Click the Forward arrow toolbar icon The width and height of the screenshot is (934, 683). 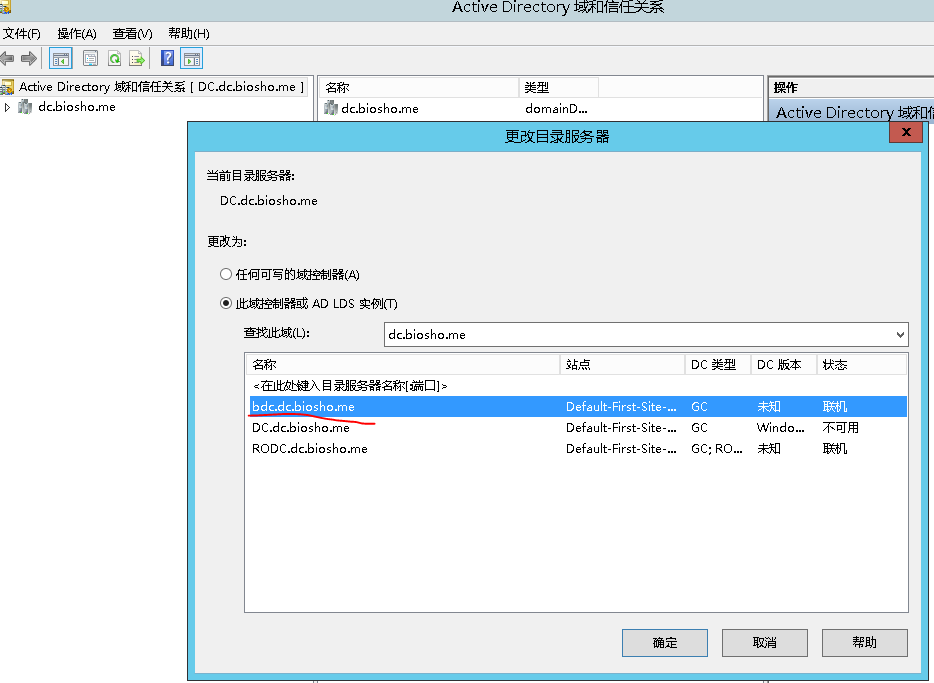(x=29, y=58)
